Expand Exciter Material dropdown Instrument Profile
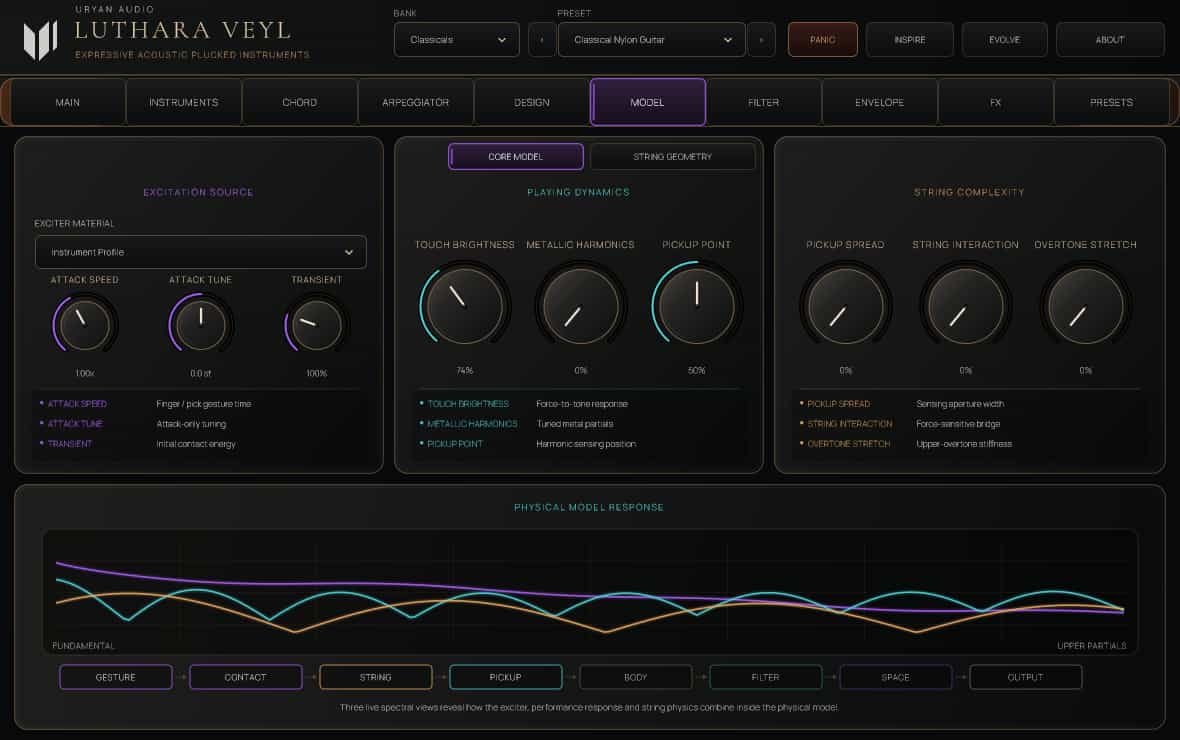 click(201, 252)
